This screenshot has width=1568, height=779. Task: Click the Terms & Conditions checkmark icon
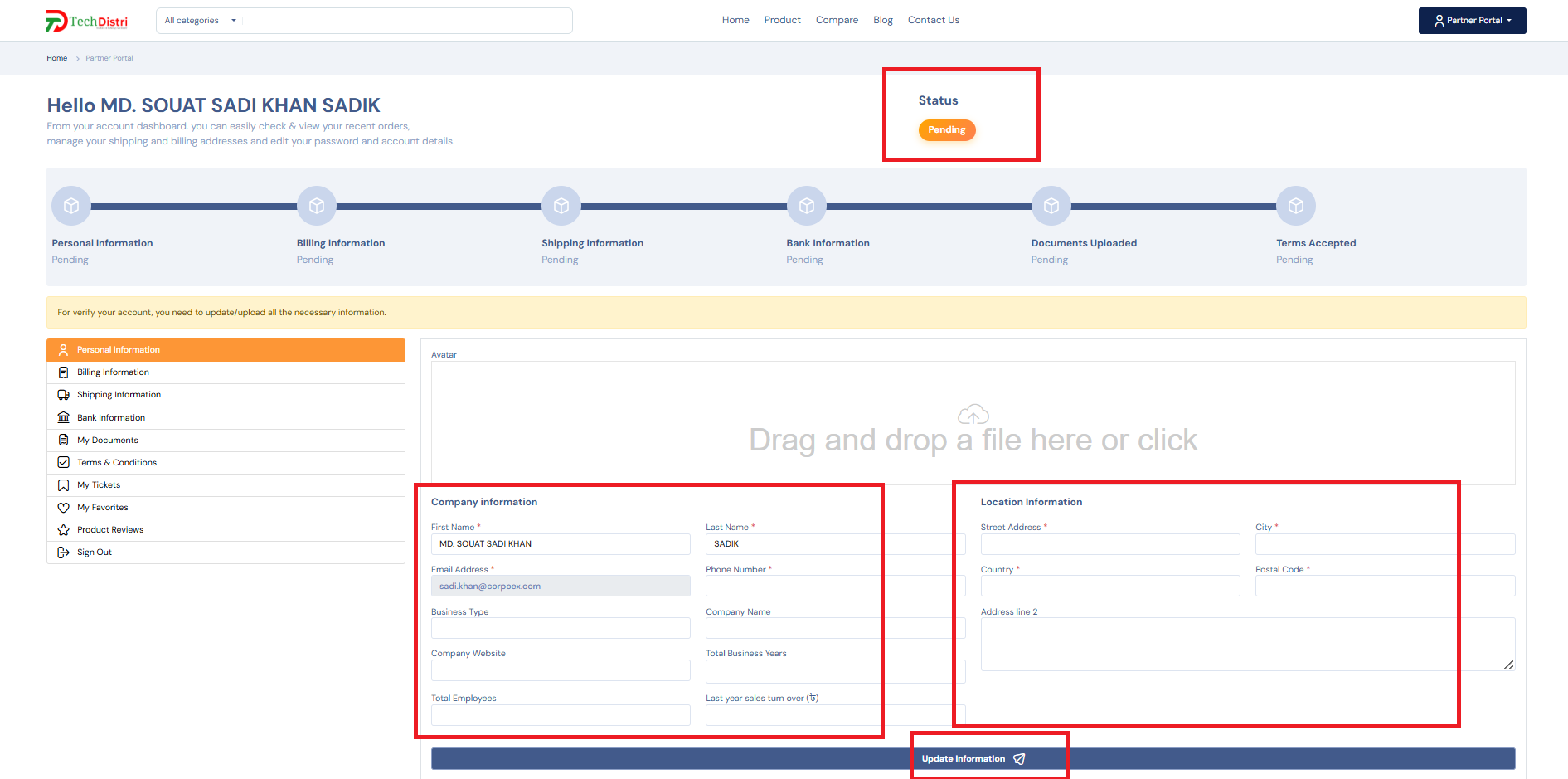point(64,463)
